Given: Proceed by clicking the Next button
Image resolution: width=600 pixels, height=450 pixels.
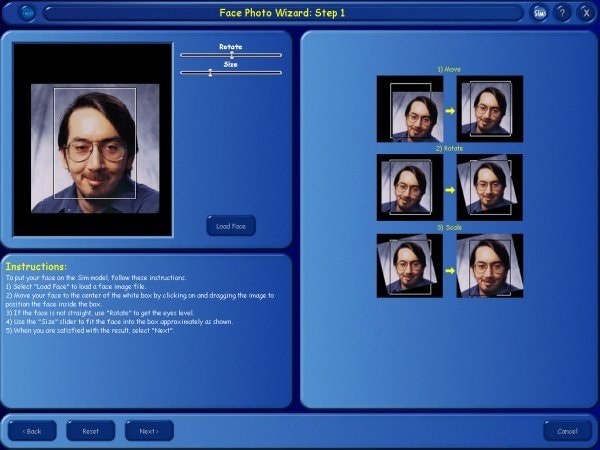Looking at the screenshot, I should (149, 431).
